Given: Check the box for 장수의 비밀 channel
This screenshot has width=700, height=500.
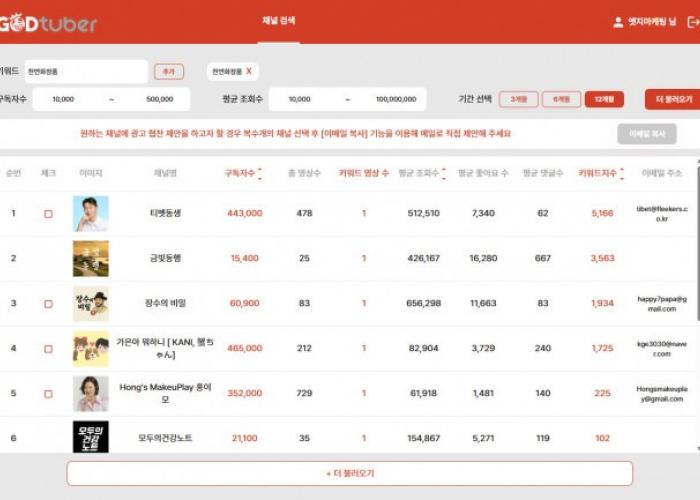Looking at the screenshot, I should [x=48, y=304].
